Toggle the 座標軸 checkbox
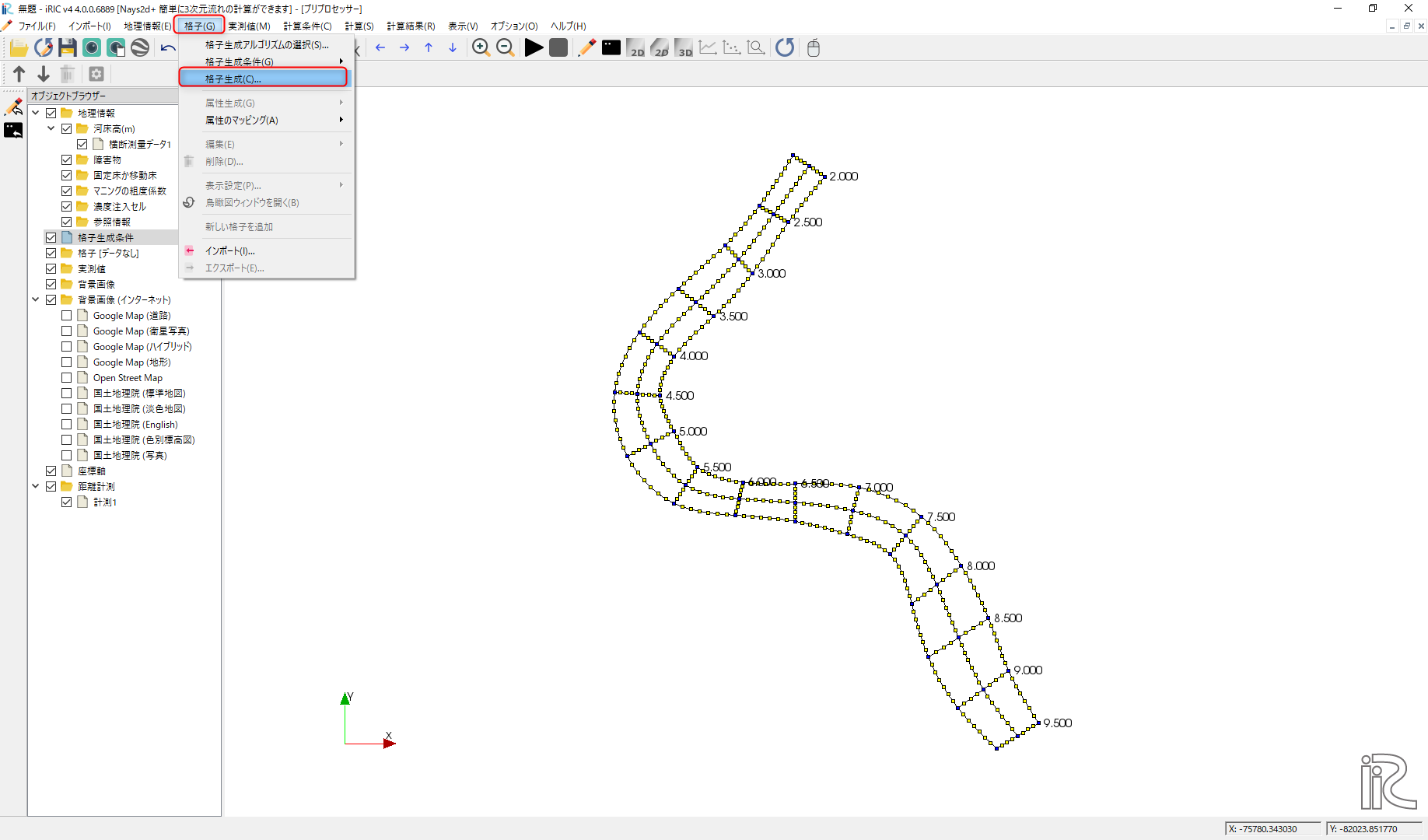 coord(51,471)
